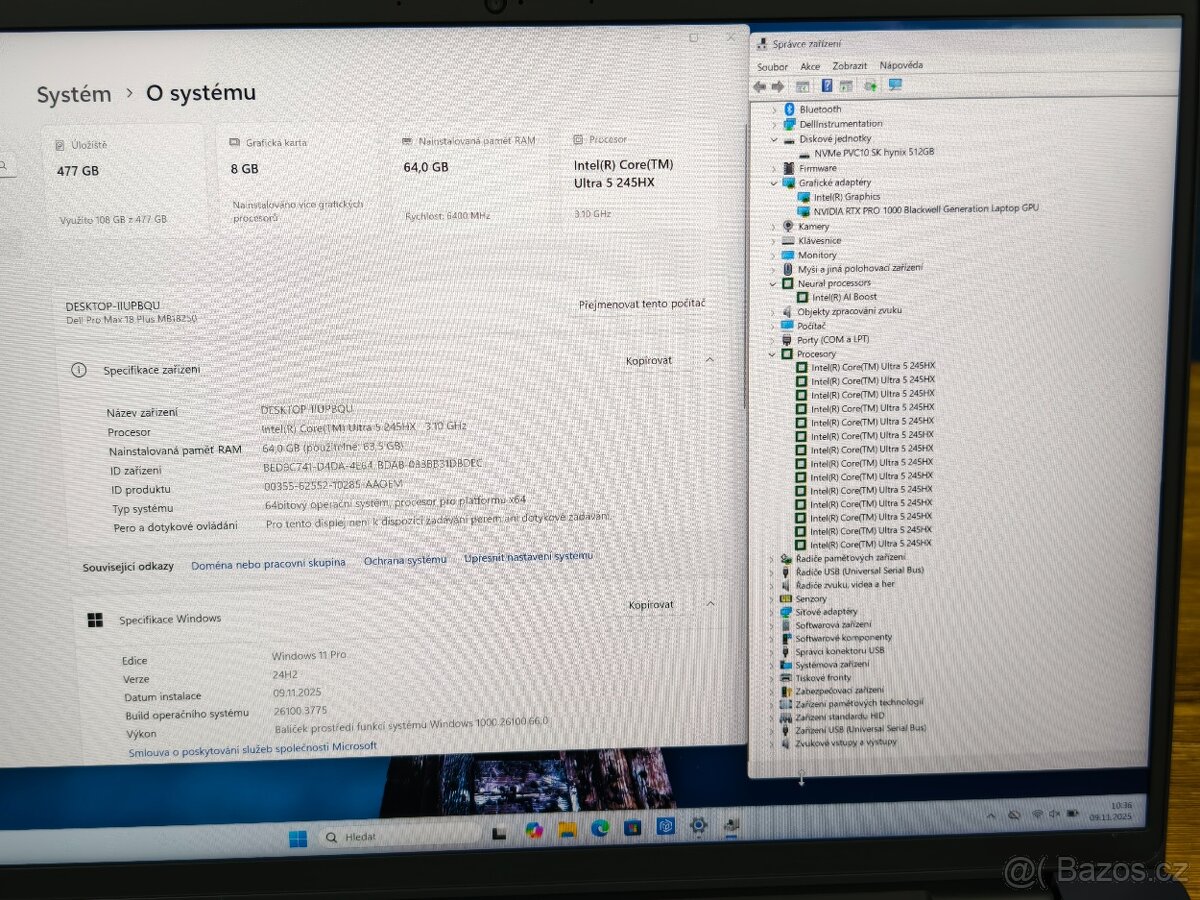
Task: Open Chrome from the taskbar
Action: 533,831
